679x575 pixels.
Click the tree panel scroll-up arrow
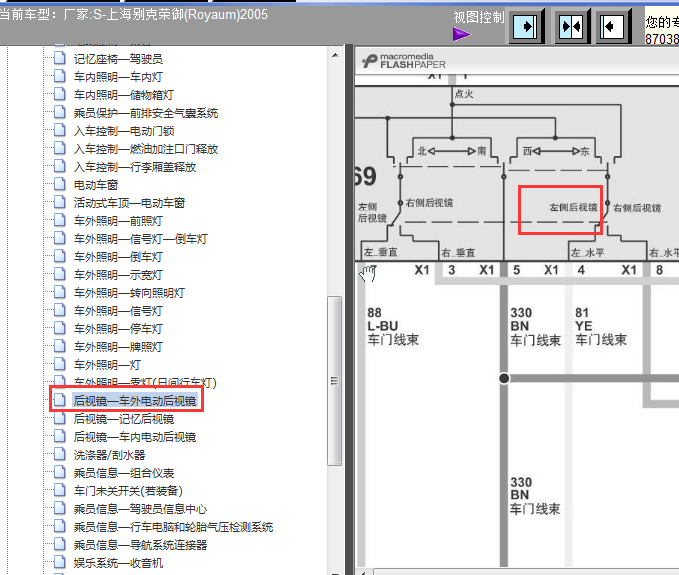tap(335, 55)
